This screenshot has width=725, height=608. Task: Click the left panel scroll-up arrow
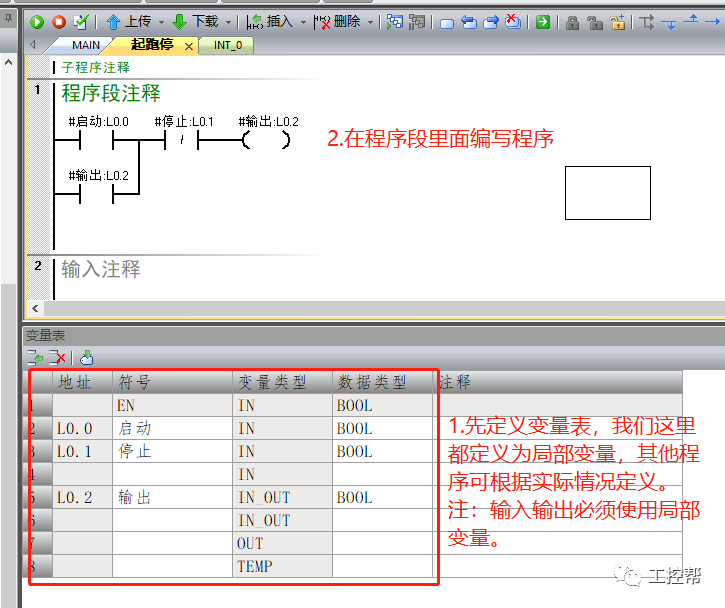8,62
